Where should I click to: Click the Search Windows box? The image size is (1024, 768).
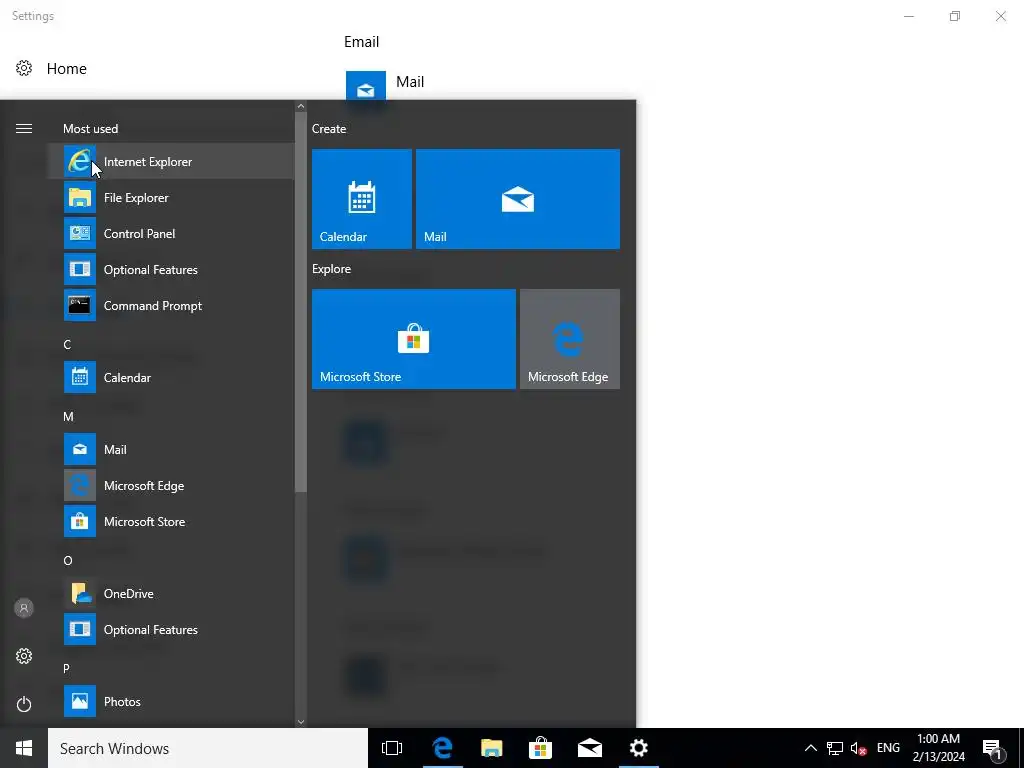pos(208,748)
